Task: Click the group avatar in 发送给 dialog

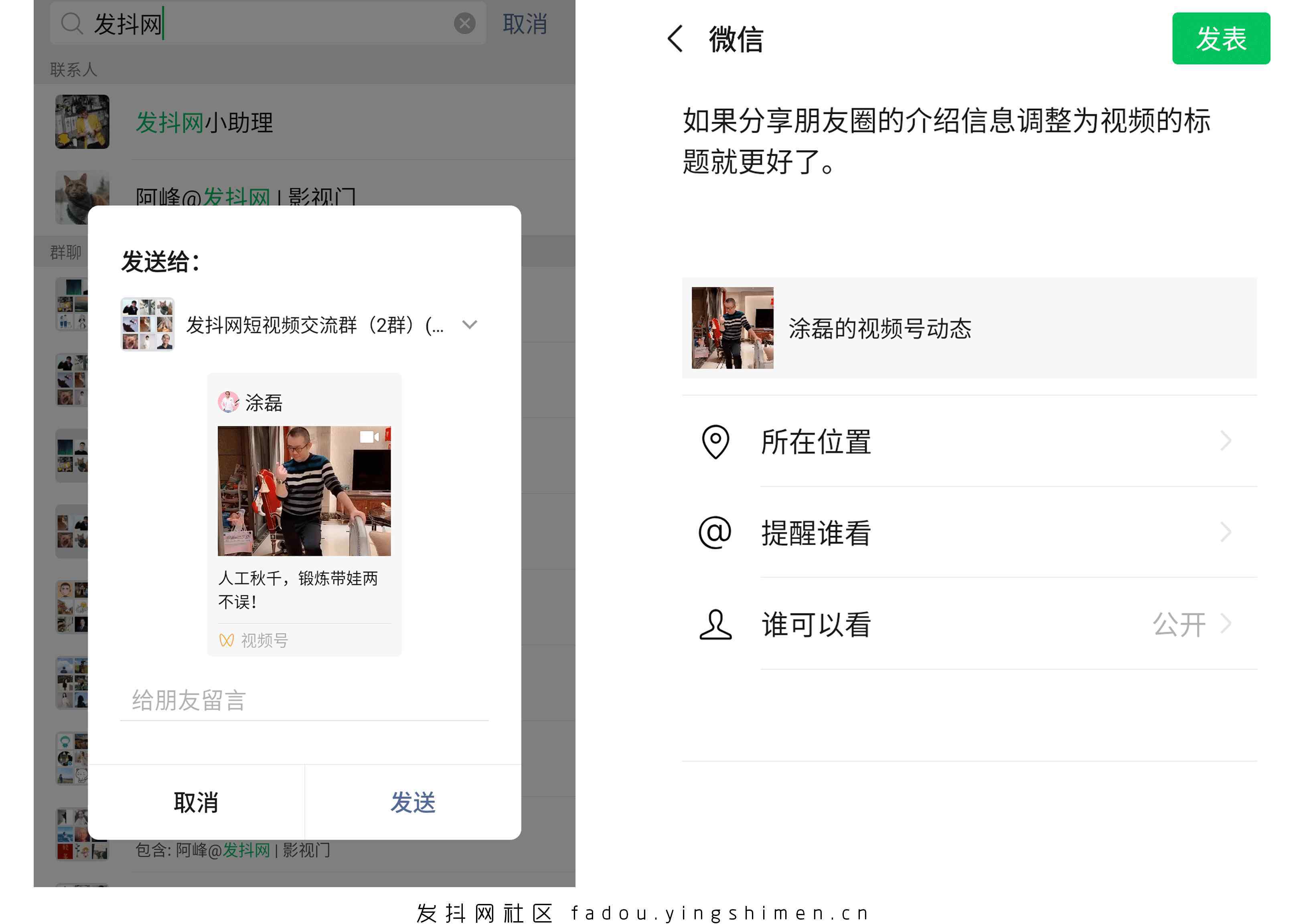Action: tap(148, 324)
